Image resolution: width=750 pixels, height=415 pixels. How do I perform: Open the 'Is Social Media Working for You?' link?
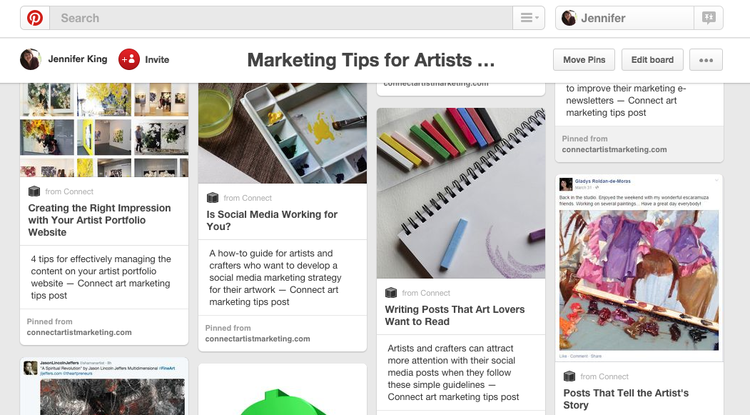272,220
